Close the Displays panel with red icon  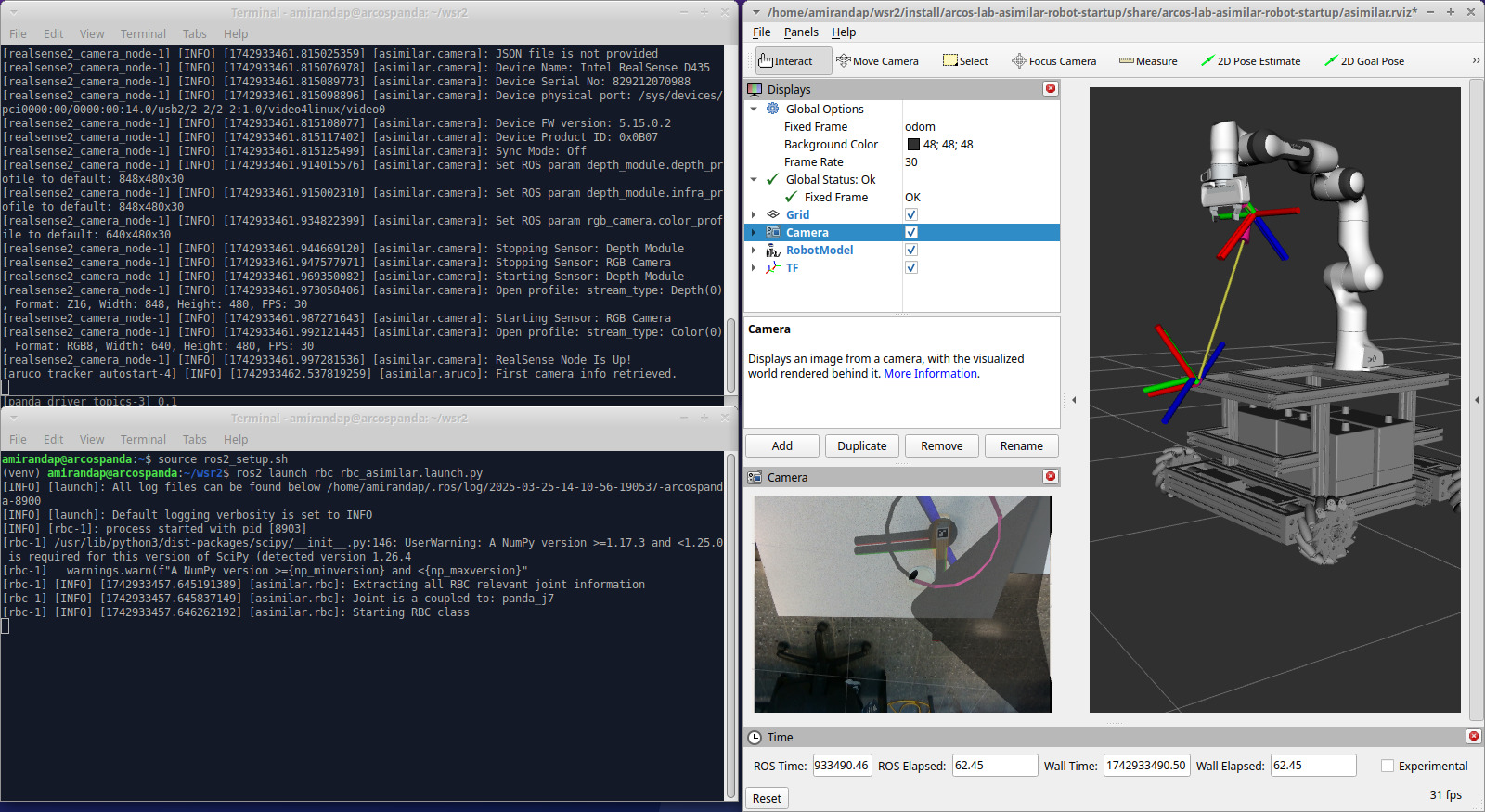click(x=1051, y=89)
